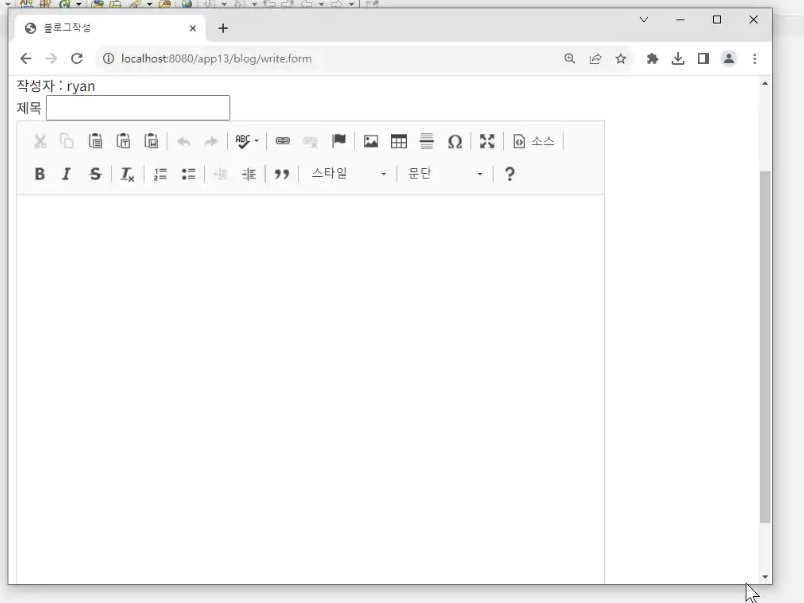Image resolution: width=804 pixels, height=603 pixels.
Task: Toggle bulleted list
Action: [189, 174]
